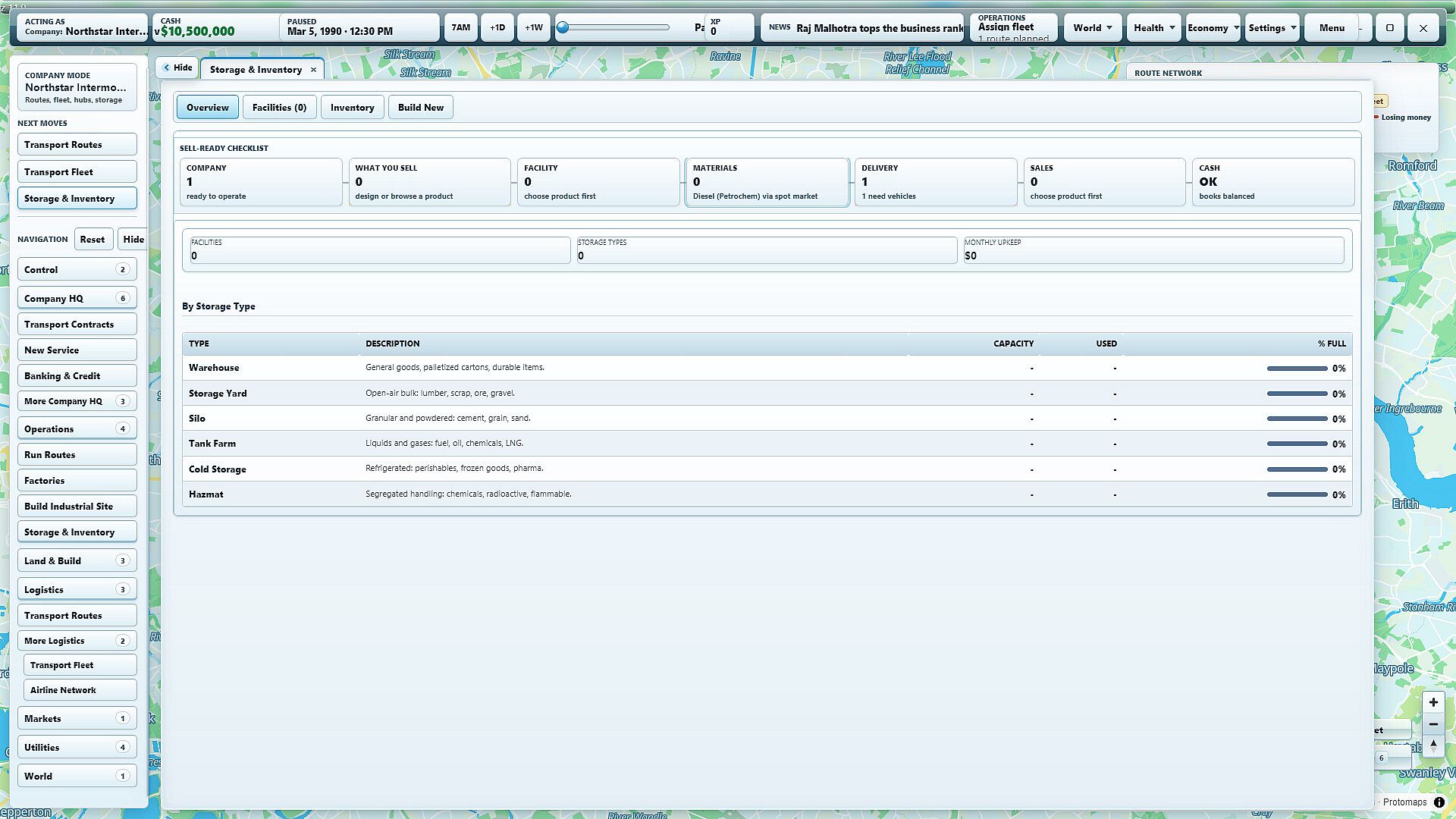Screen dimensions: 1456x819
Task: Expand More Company HQ group
Action: pos(77,401)
